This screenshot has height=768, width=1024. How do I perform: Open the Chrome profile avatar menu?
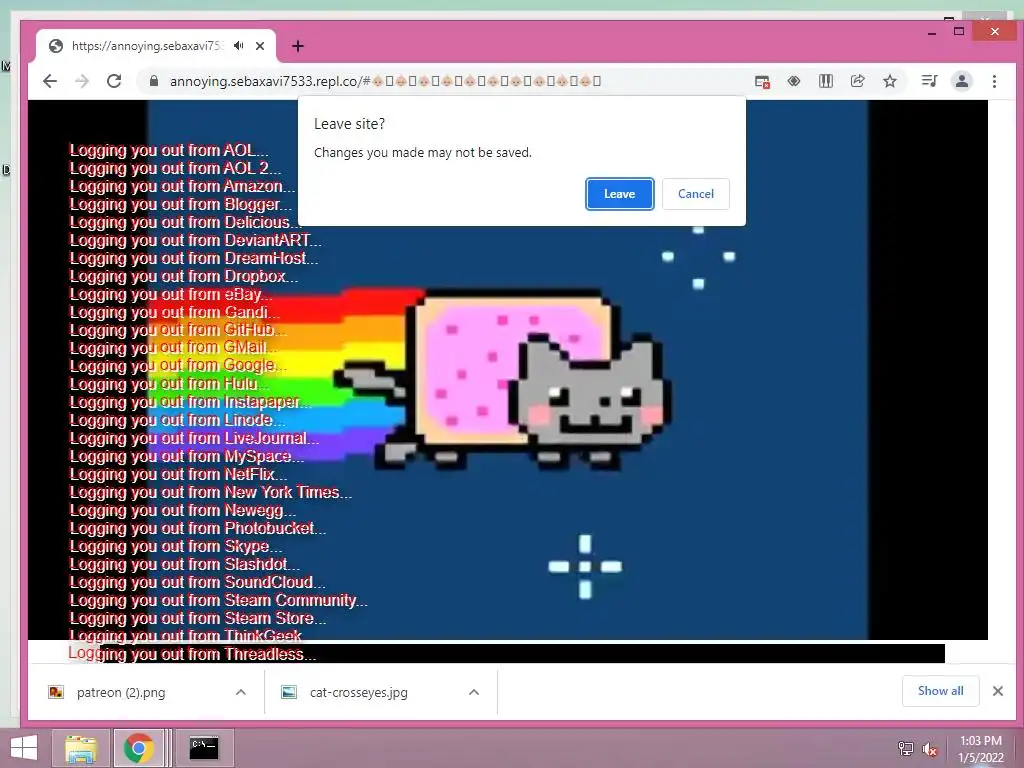(961, 81)
